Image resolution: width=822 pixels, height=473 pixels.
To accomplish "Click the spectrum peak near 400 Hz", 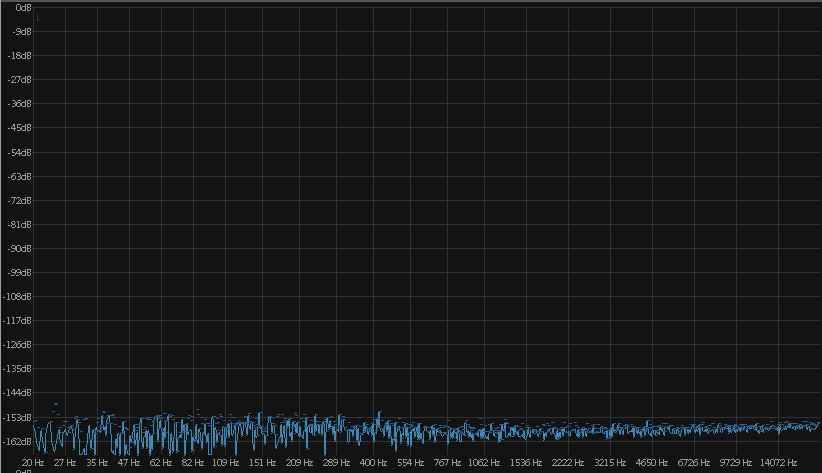I will click(x=379, y=413).
